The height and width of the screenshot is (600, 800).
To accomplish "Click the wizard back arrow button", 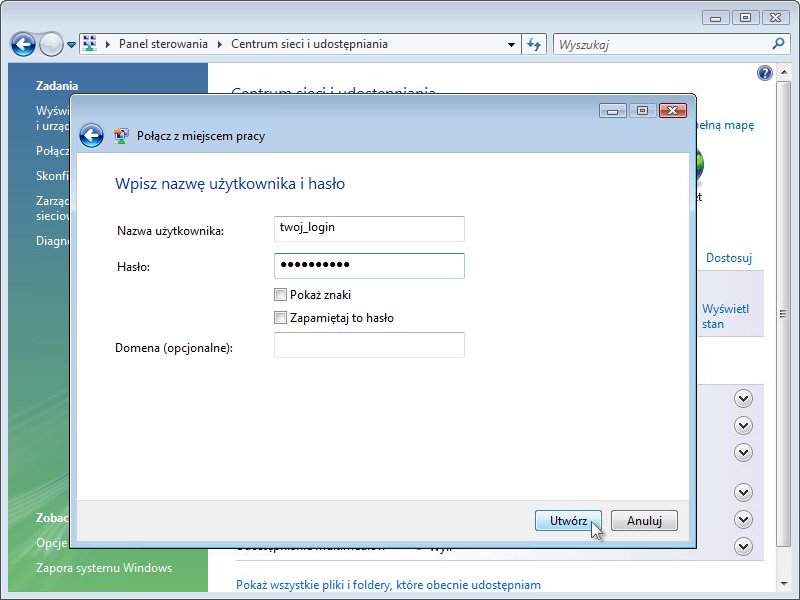I will pyautogui.click(x=92, y=136).
